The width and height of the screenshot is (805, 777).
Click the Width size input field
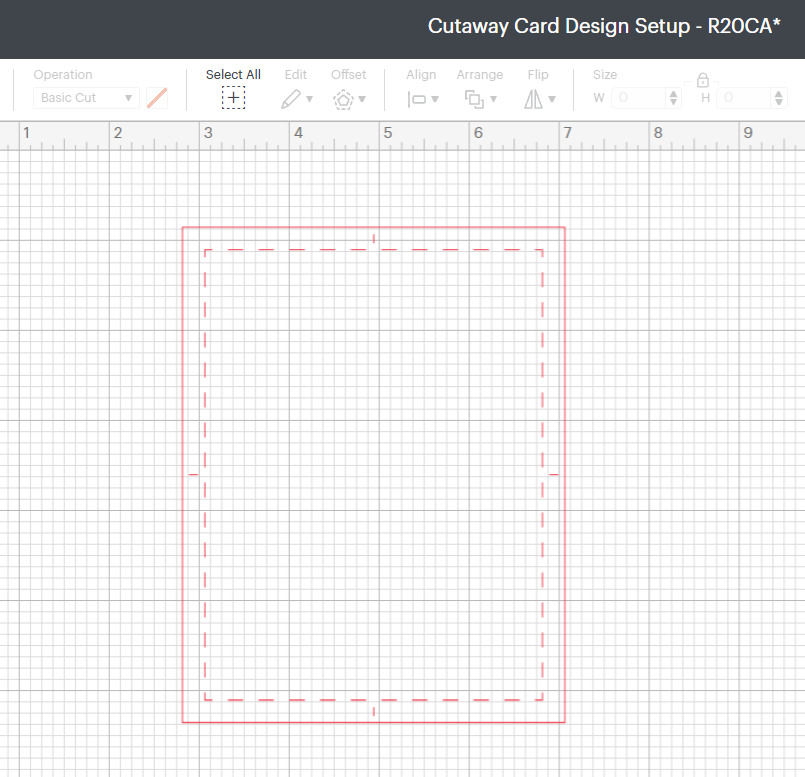tap(638, 98)
